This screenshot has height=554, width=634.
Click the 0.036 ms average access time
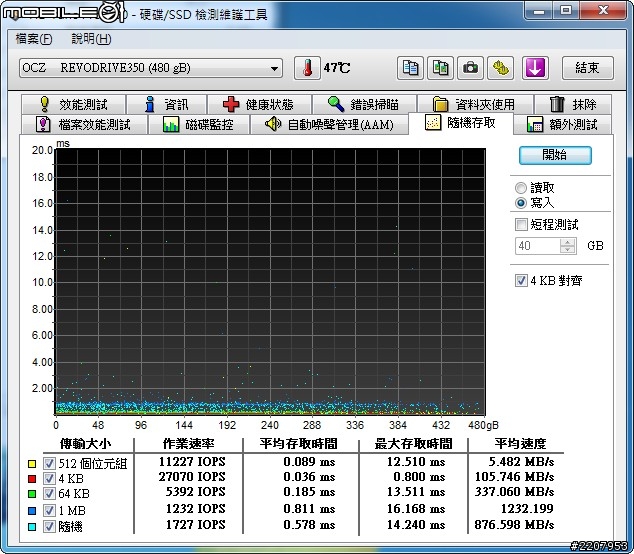click(x=309, y=477)
